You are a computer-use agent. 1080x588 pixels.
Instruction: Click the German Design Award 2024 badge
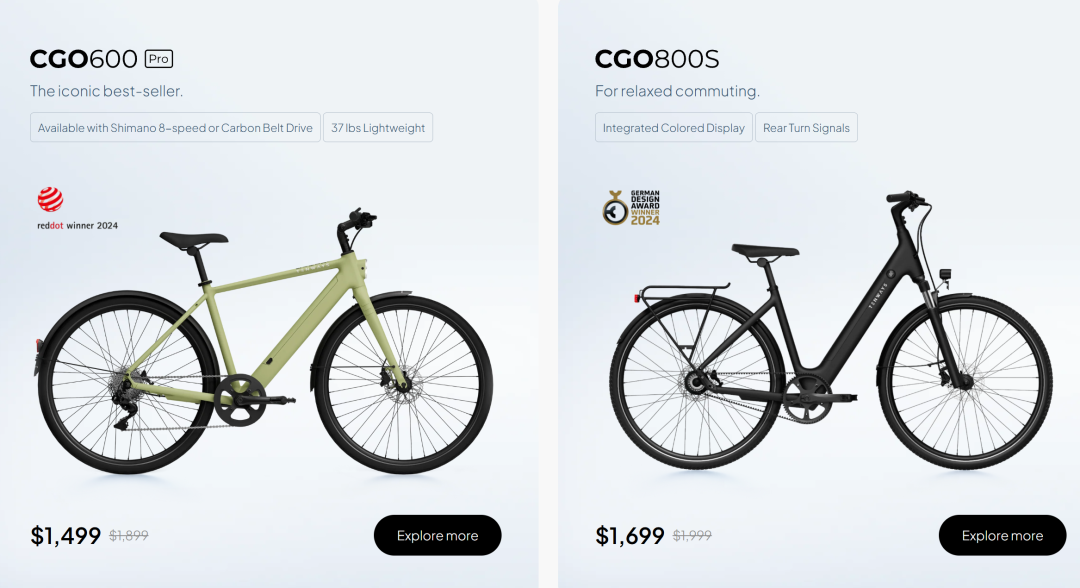click(631, 207)
